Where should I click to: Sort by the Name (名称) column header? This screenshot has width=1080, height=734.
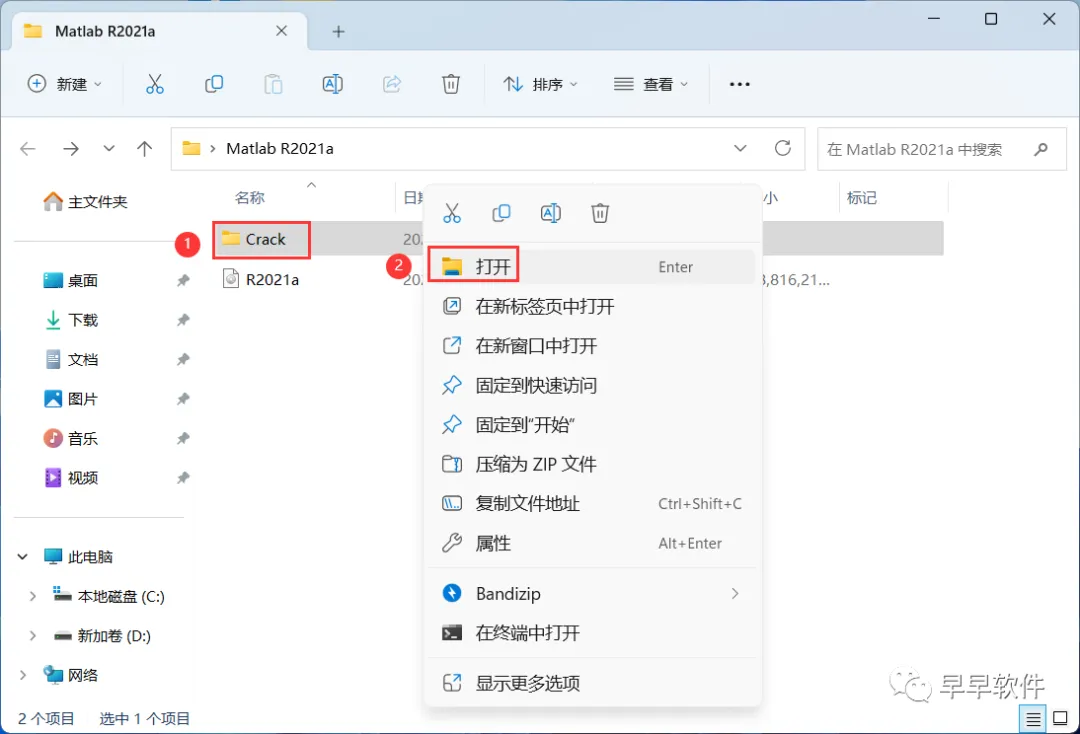(249, 198)
